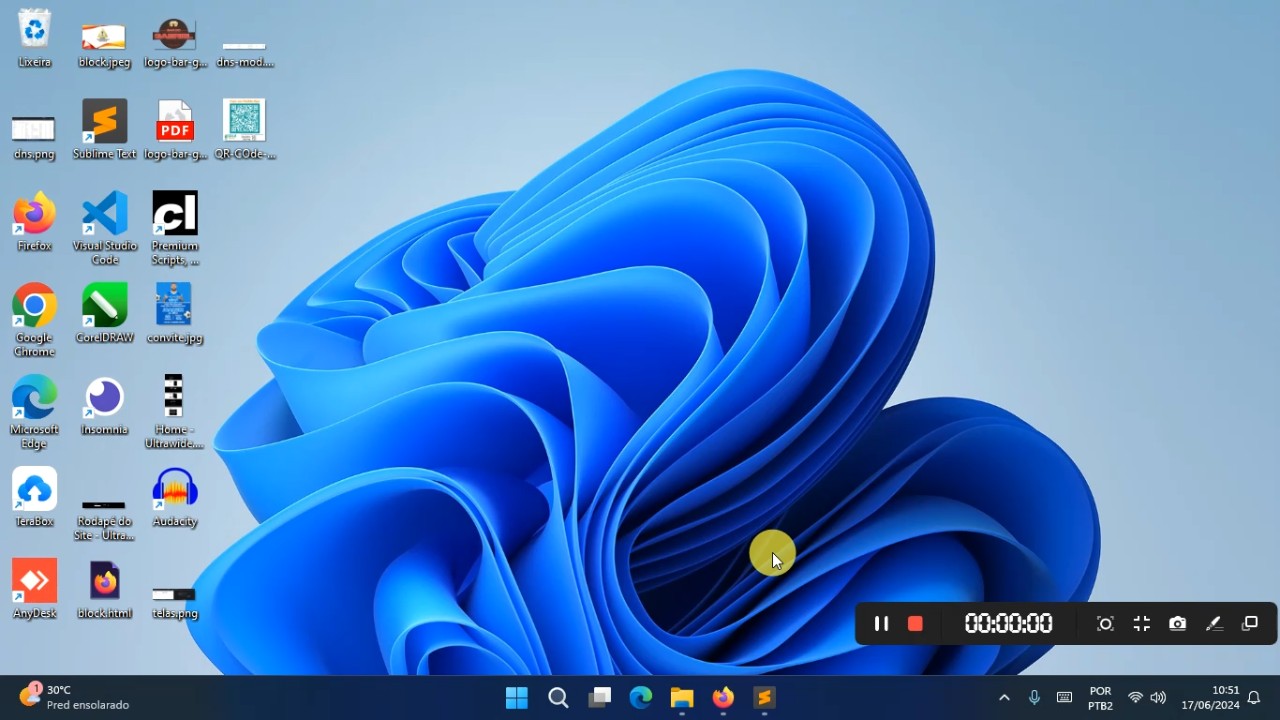Open the pen annotation tool in recorder
Viewport: 1280px width, 720px height.
click(1214, 624)
